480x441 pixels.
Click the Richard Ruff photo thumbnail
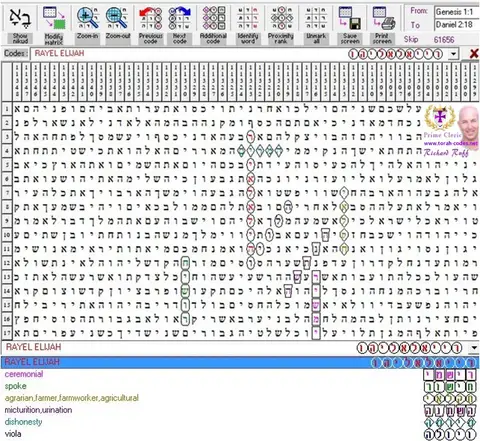469,123
